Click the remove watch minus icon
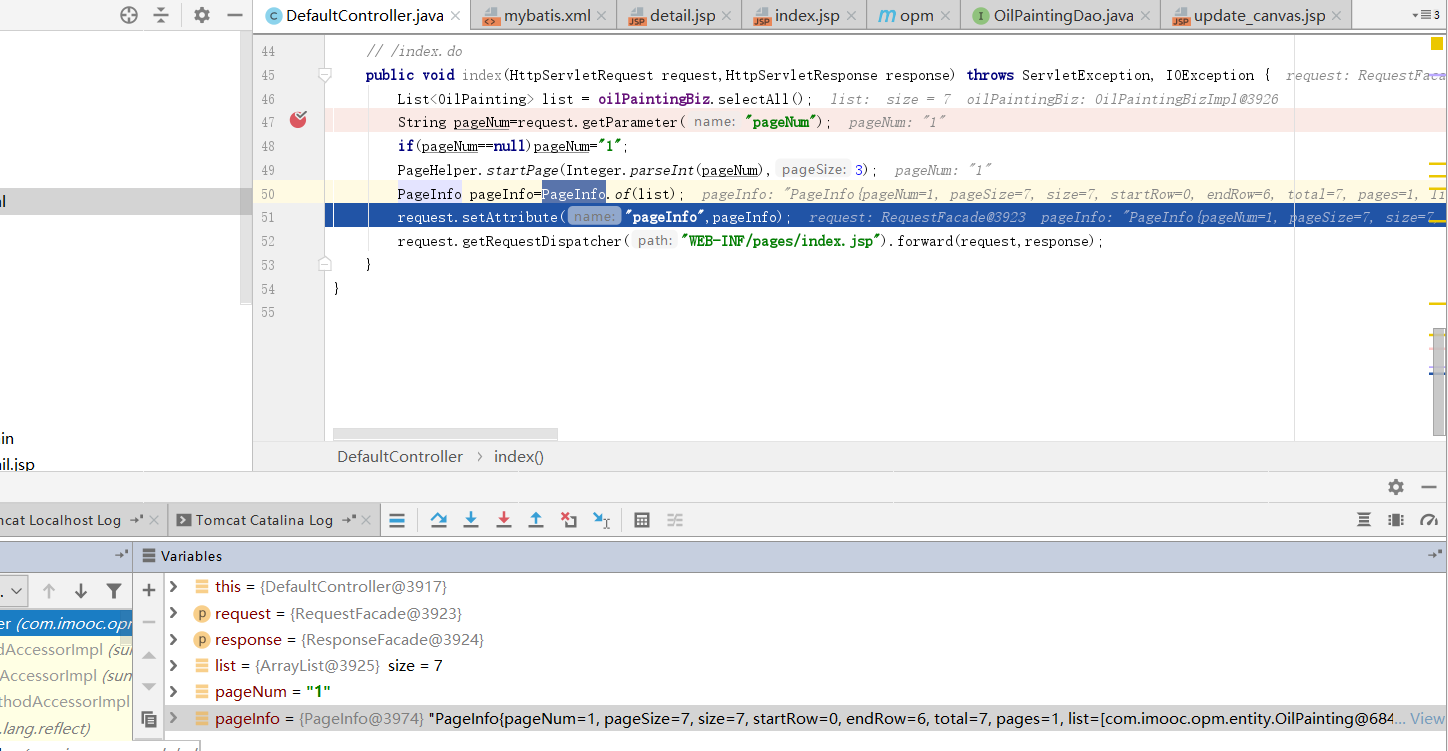 pos(149,622)
